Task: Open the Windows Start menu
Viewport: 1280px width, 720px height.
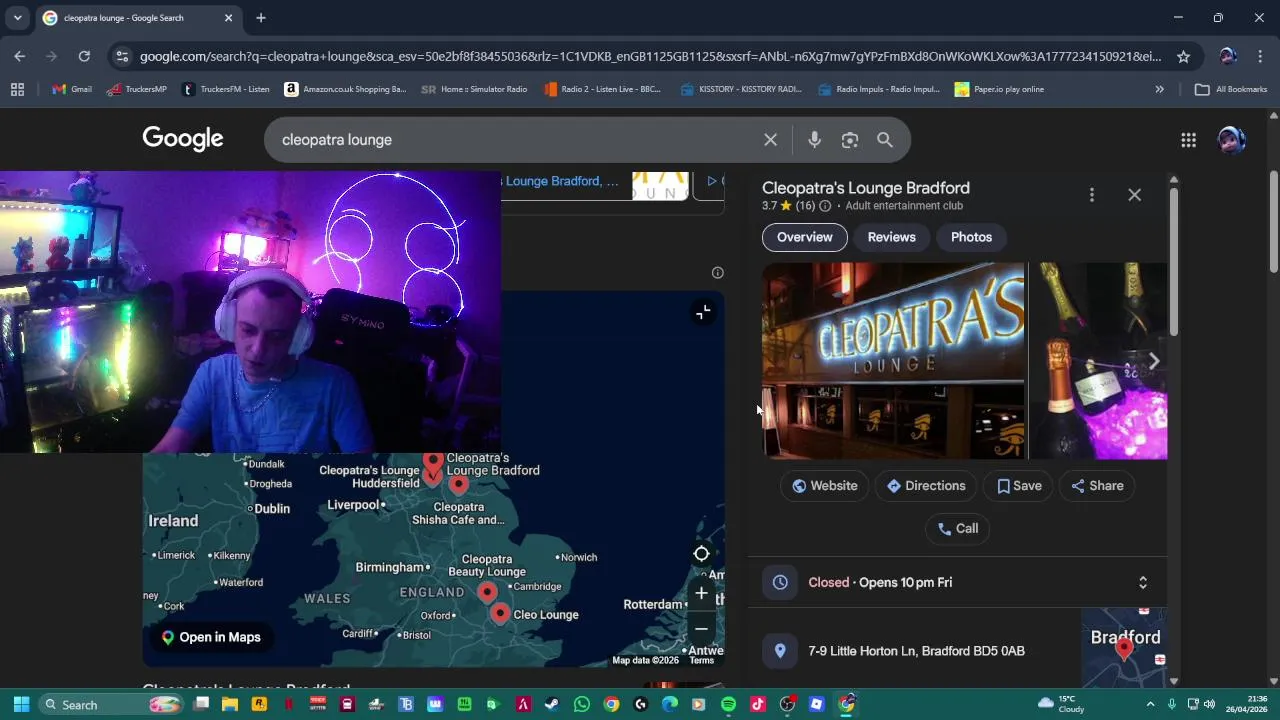Action: point(21,704)
